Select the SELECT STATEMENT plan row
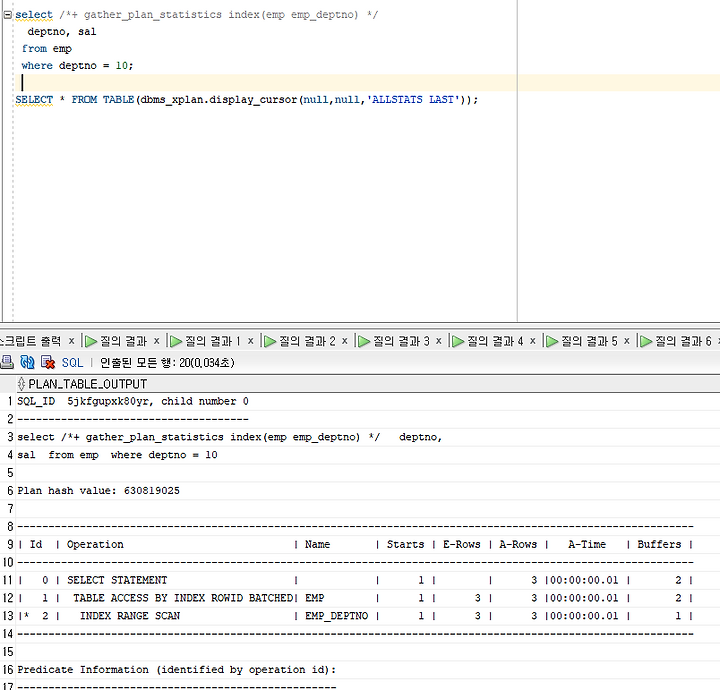The width and height of the screenshot is (720, 690). tap(356, 580)
